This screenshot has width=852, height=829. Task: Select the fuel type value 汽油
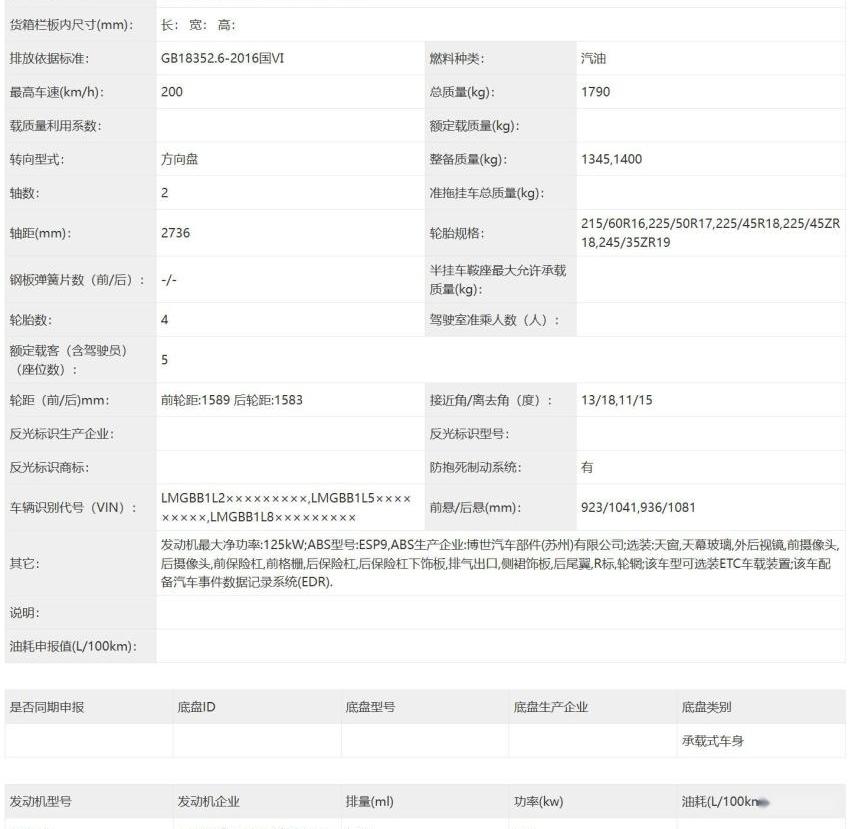point(593,58)
